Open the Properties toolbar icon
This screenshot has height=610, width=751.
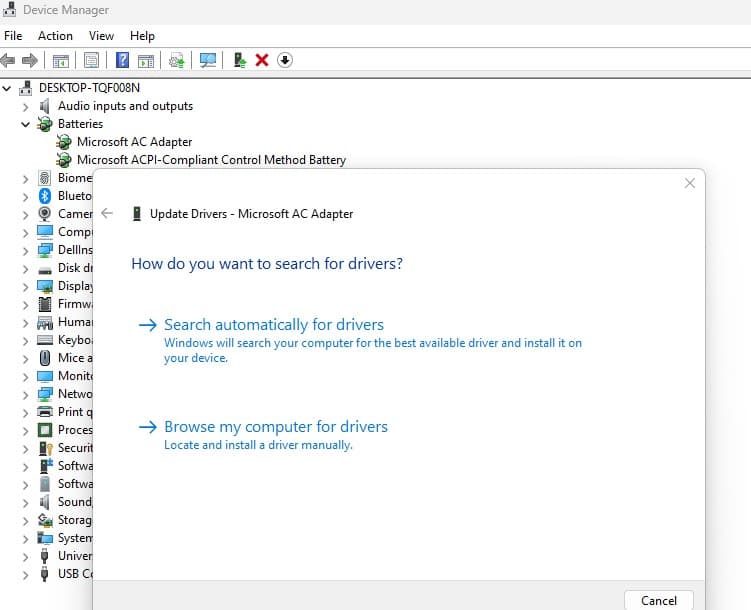91,60
